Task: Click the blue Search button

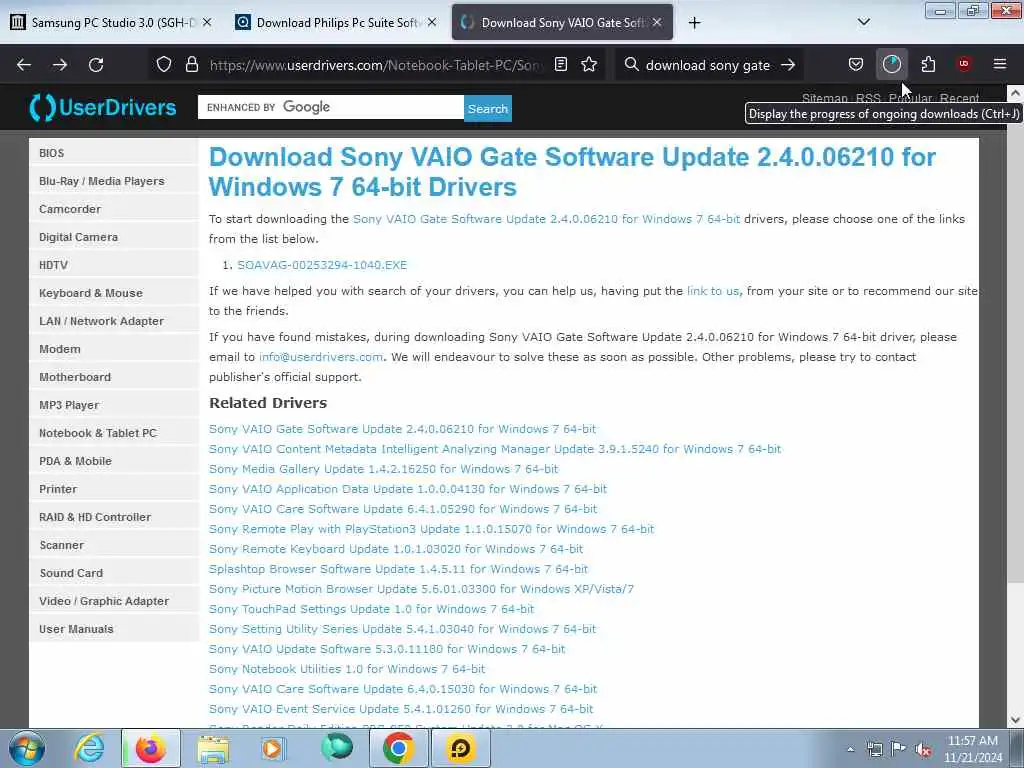Action: point(488,108)
